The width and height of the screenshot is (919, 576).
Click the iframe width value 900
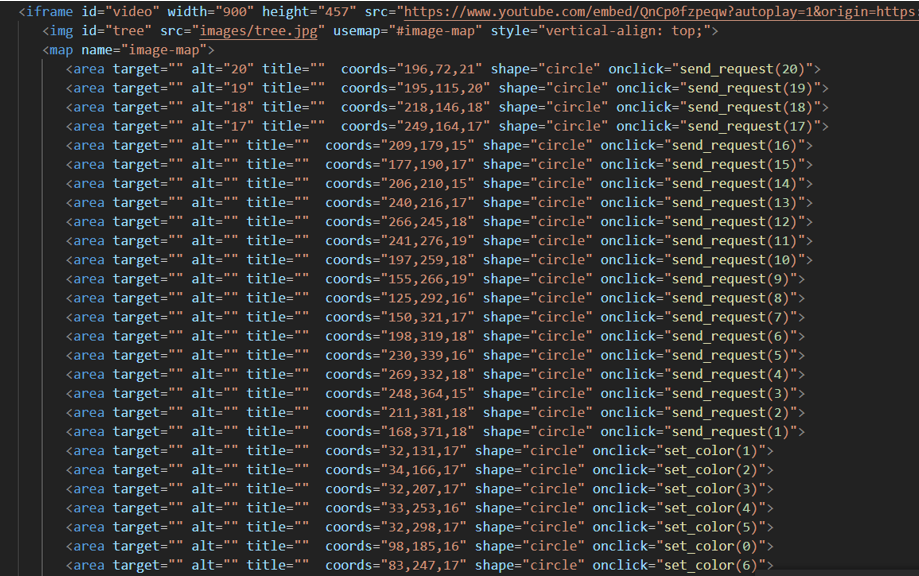[234, 12]
